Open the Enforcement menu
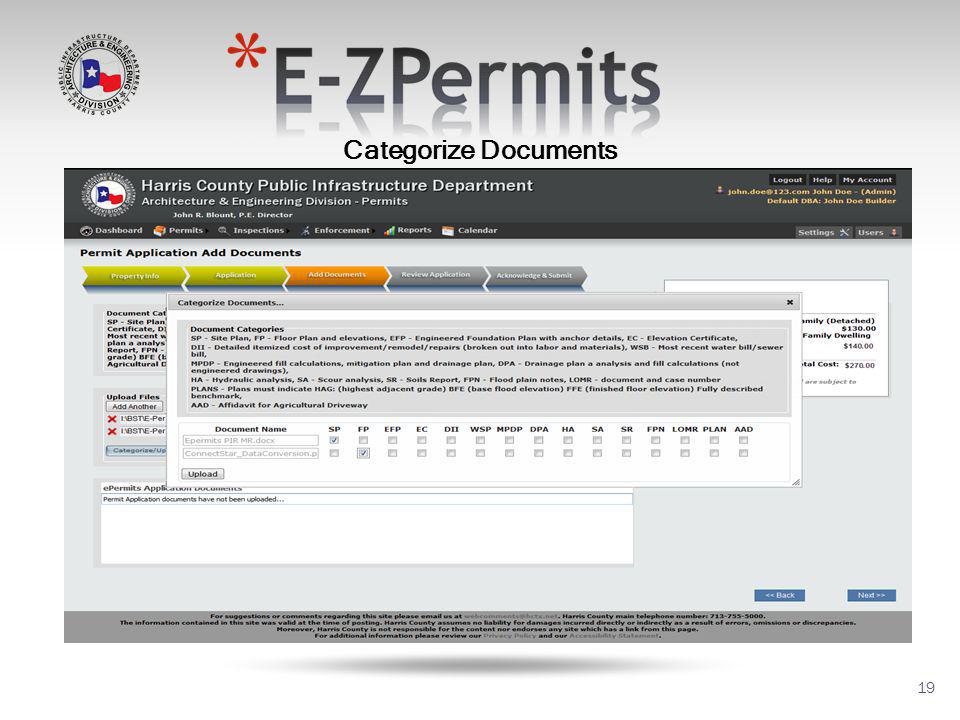Image resolution: width=960 pixels, height=720 pixels. click(x=336, y=231)
